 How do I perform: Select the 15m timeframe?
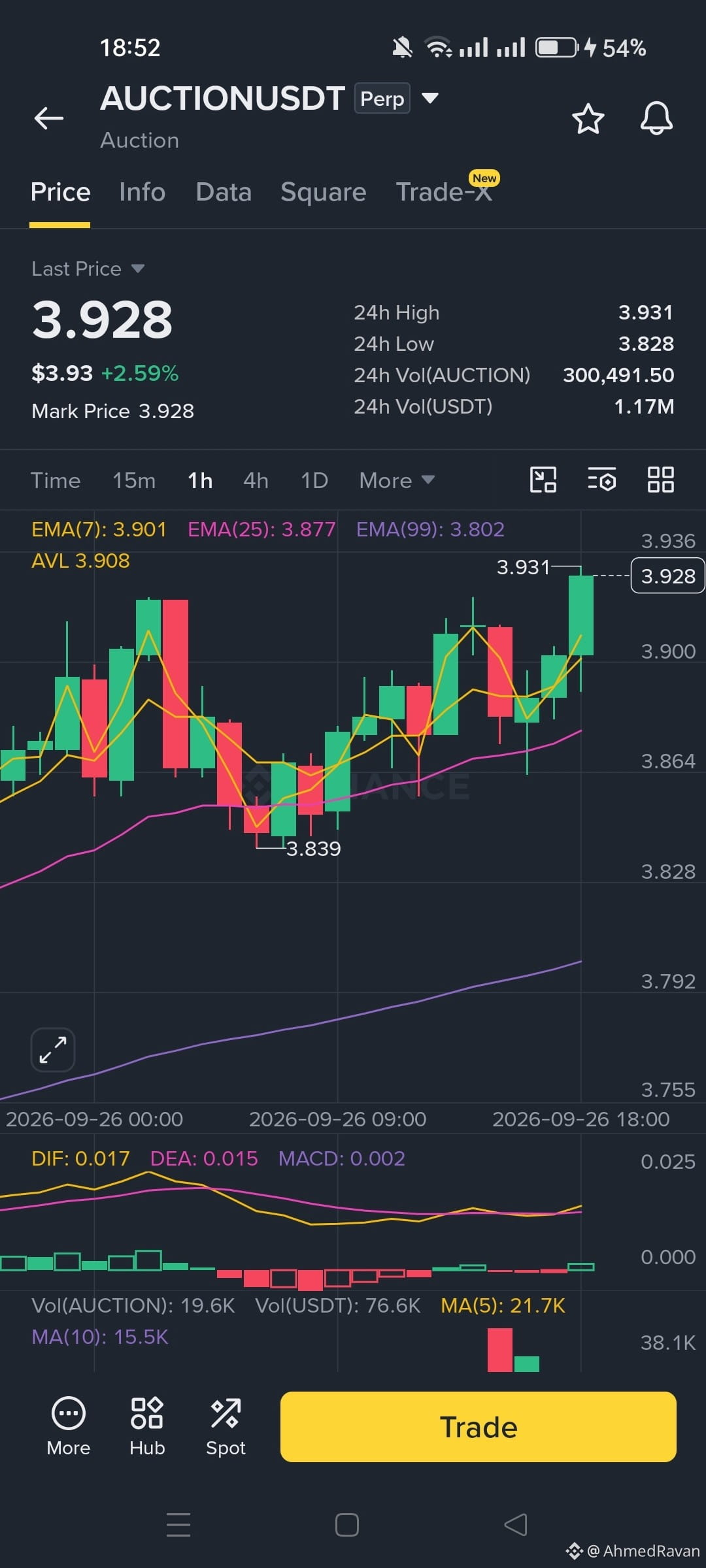[x=134, y=481]
